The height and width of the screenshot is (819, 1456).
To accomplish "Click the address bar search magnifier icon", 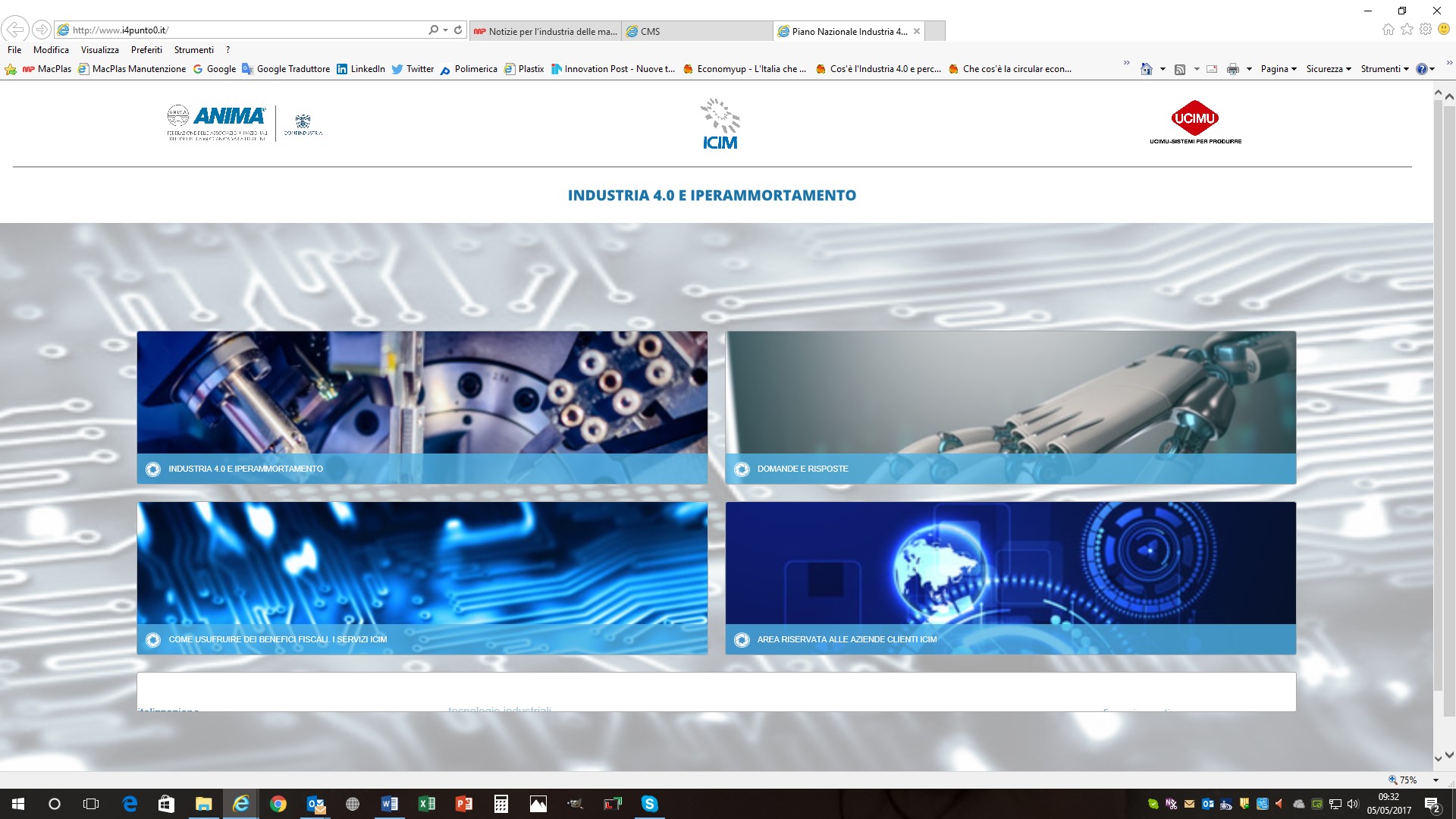I will coord(433,30).
